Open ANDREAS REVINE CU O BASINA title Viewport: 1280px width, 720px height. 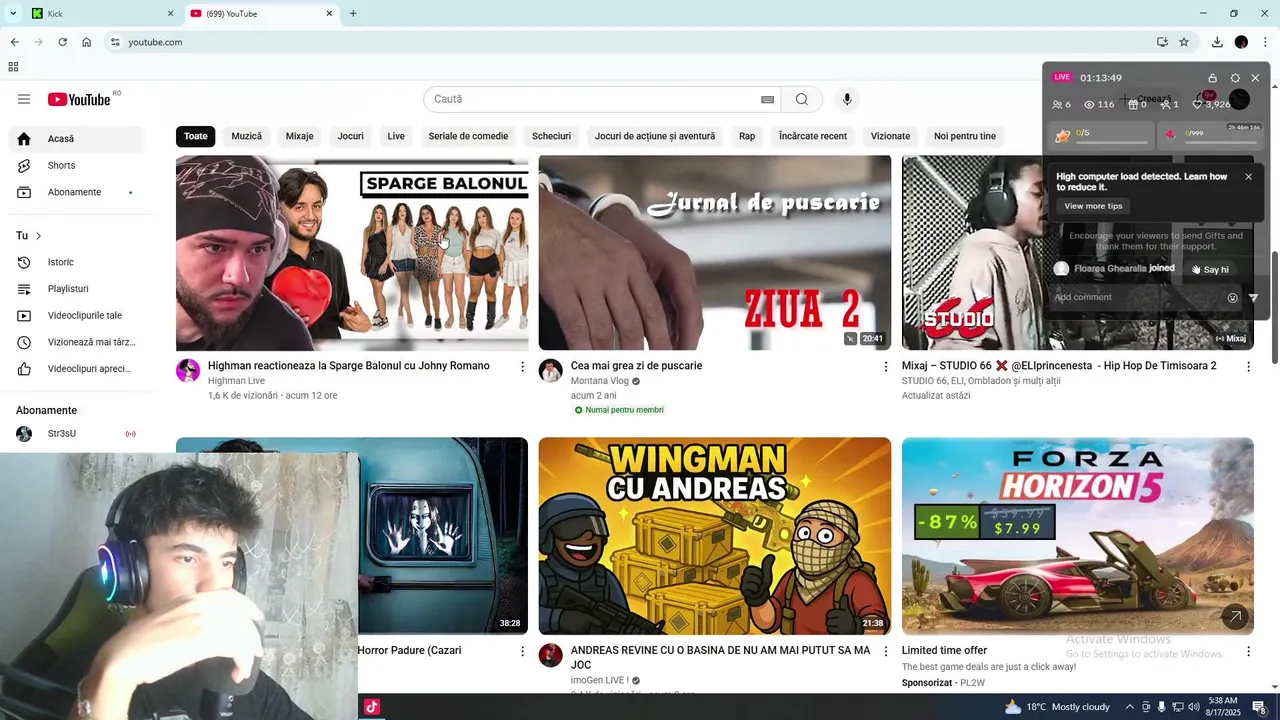click(x=720, y=657)
